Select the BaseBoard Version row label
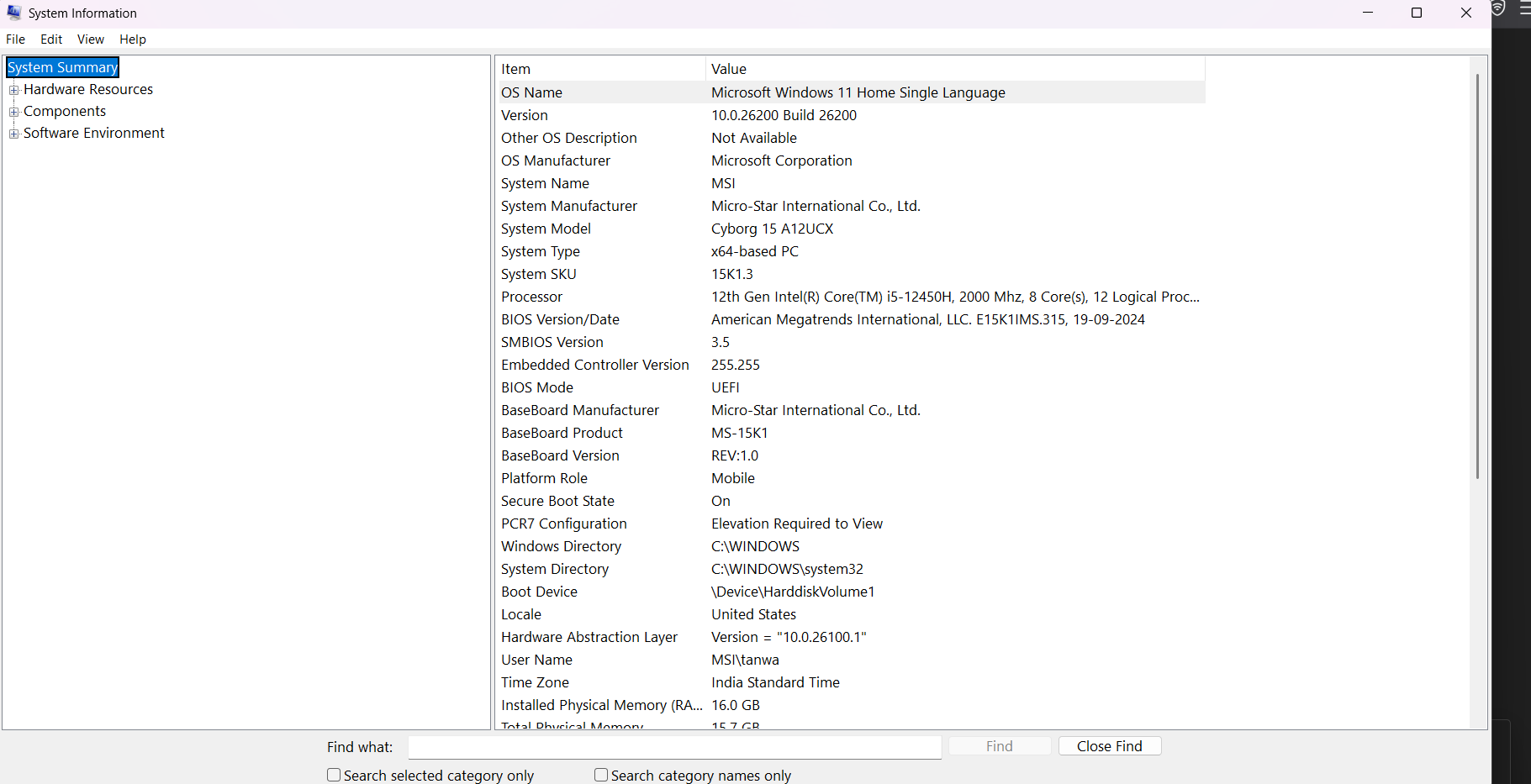The height and width of the screenshot is (784, 1531). [560, 455]
